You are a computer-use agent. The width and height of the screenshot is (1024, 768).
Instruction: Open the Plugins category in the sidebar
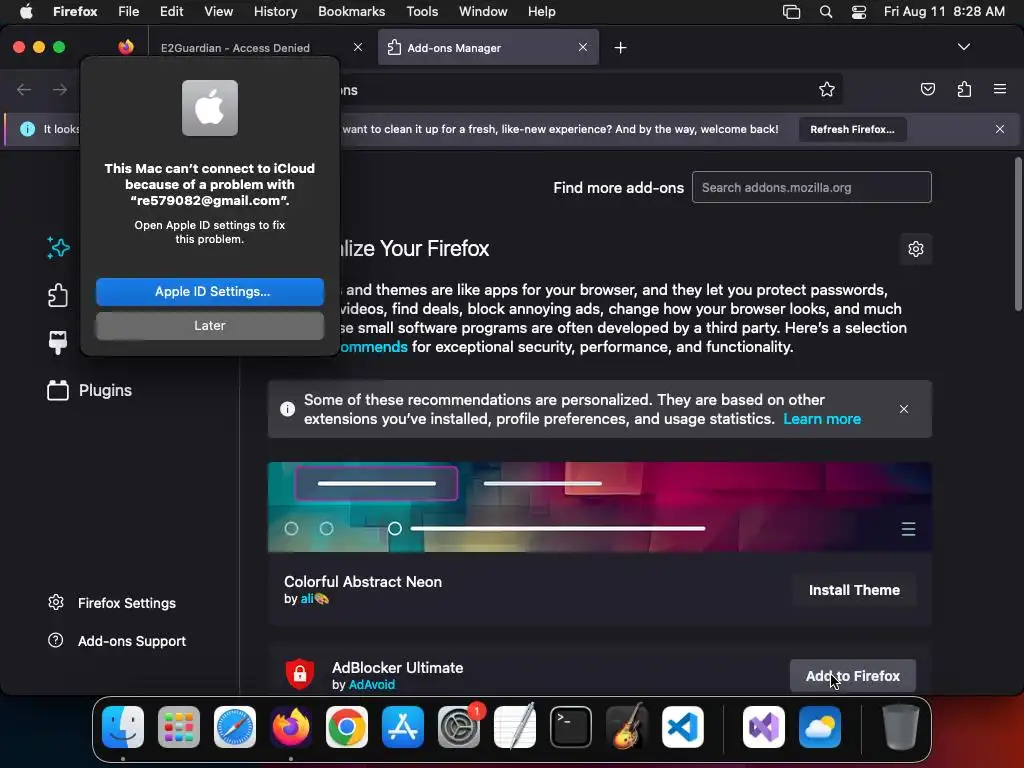[89, 391]
